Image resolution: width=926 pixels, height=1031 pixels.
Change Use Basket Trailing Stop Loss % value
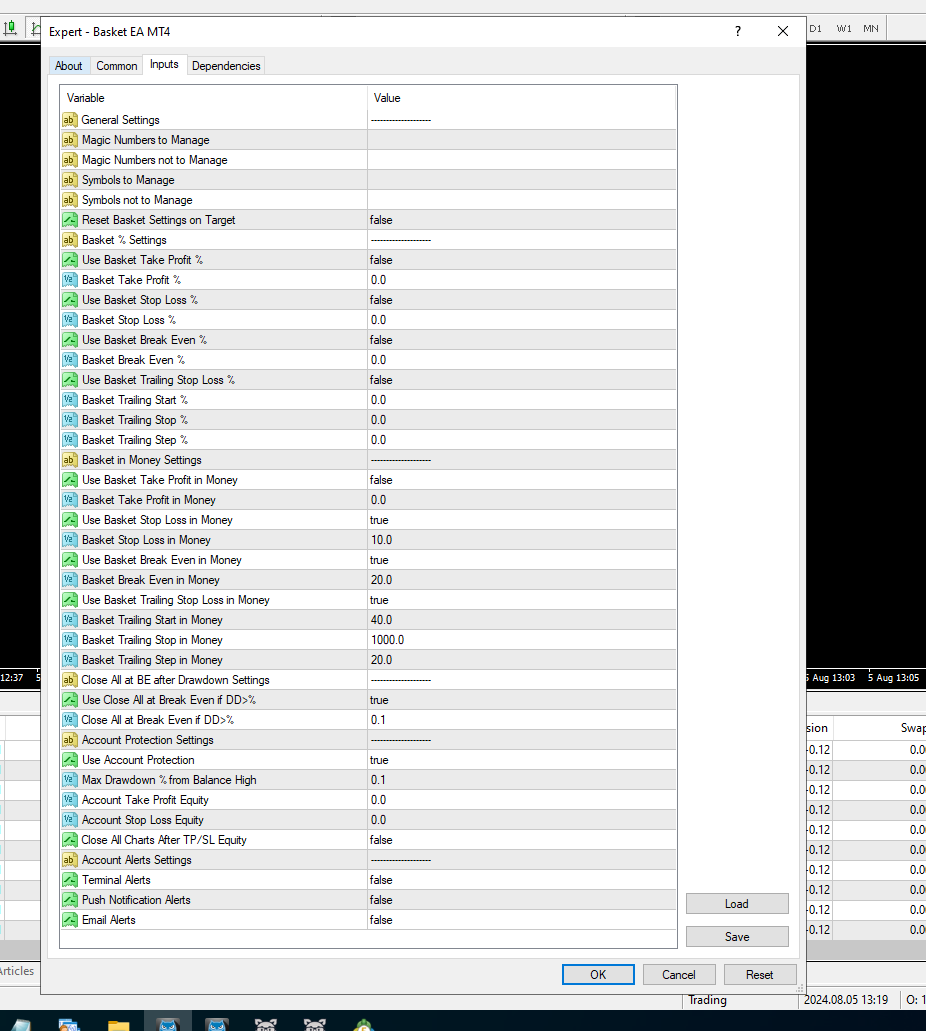click(x=522, y=380)
